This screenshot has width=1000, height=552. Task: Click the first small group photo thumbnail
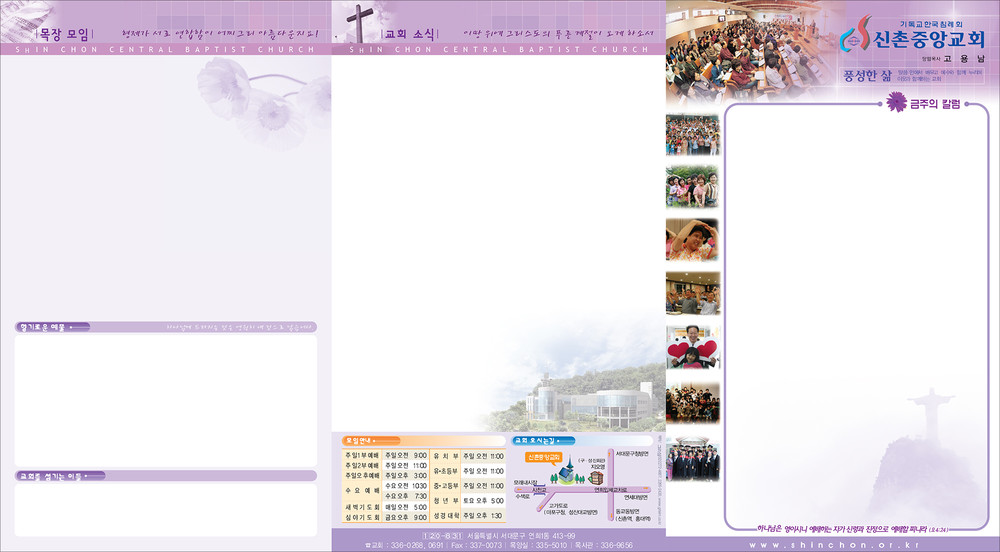coord(692,135)
